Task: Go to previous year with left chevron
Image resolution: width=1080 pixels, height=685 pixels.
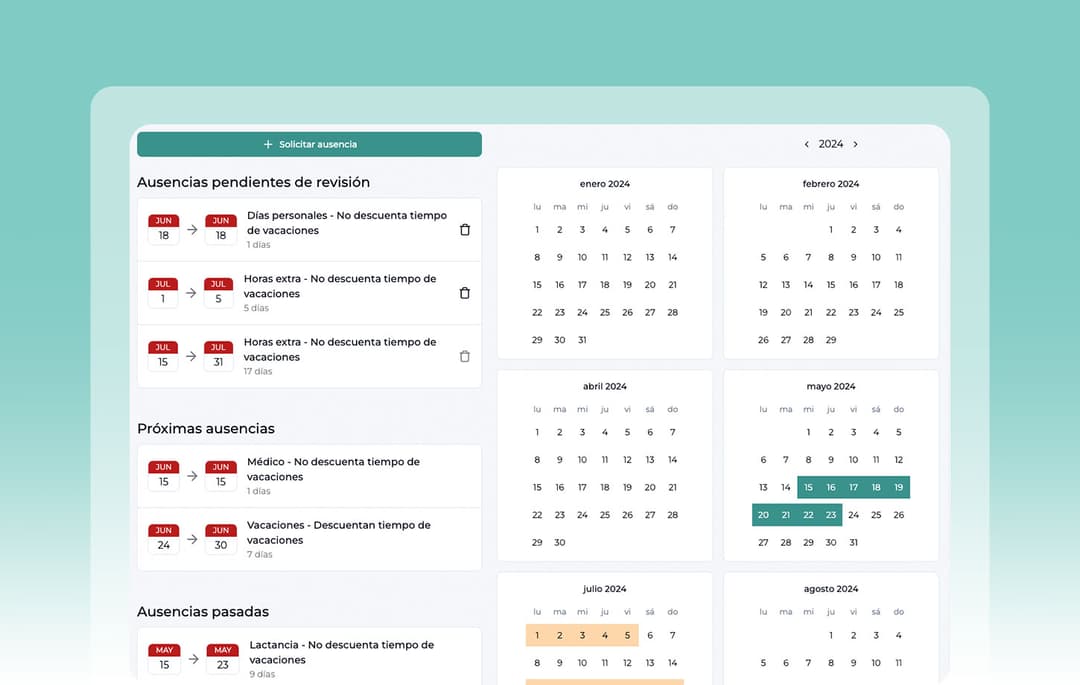Action: point(807,144)
